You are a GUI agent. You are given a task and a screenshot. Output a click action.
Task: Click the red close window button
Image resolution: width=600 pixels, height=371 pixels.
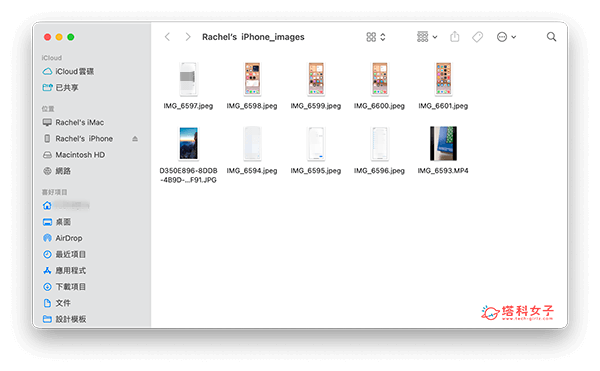(47, 37)
